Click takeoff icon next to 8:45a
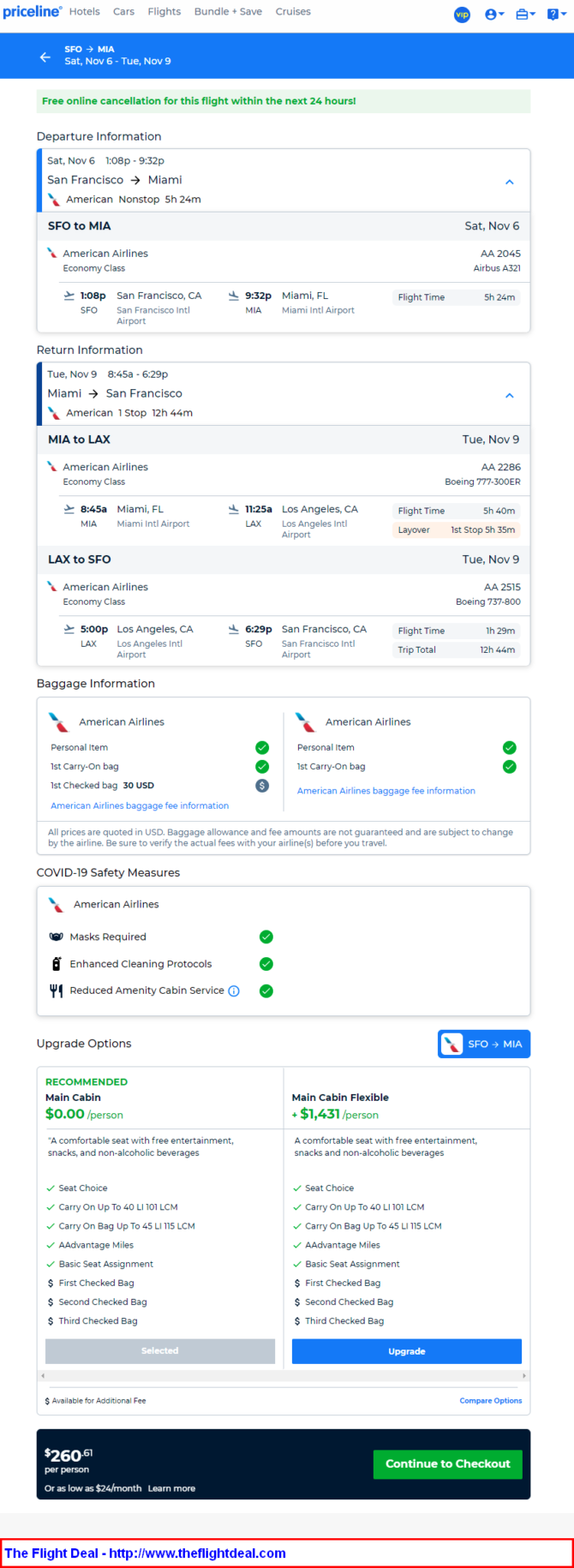The height and width of the screenshot is (1568, 574). [69, 509]
